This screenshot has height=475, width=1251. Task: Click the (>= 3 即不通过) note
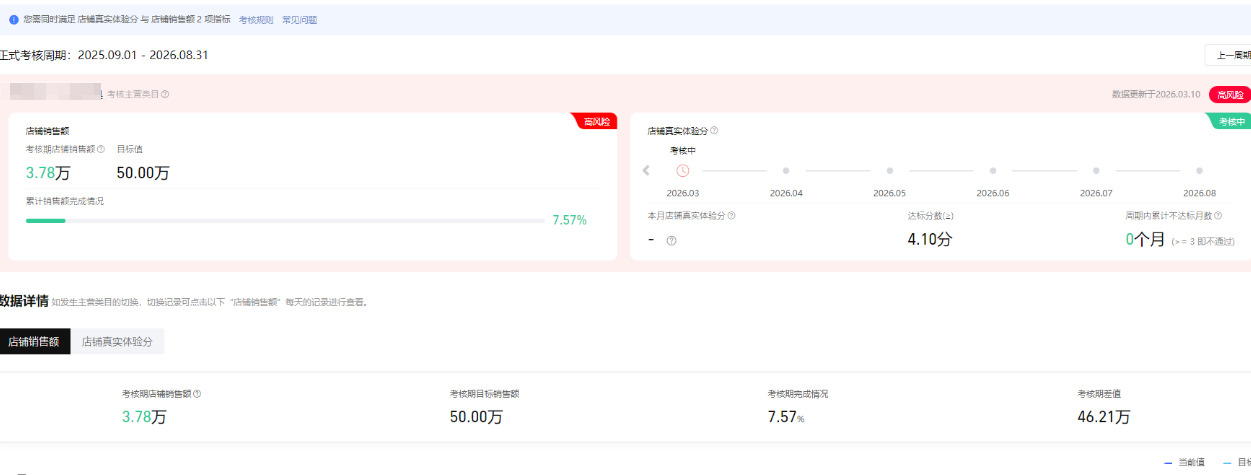[x=1204, y=242]
